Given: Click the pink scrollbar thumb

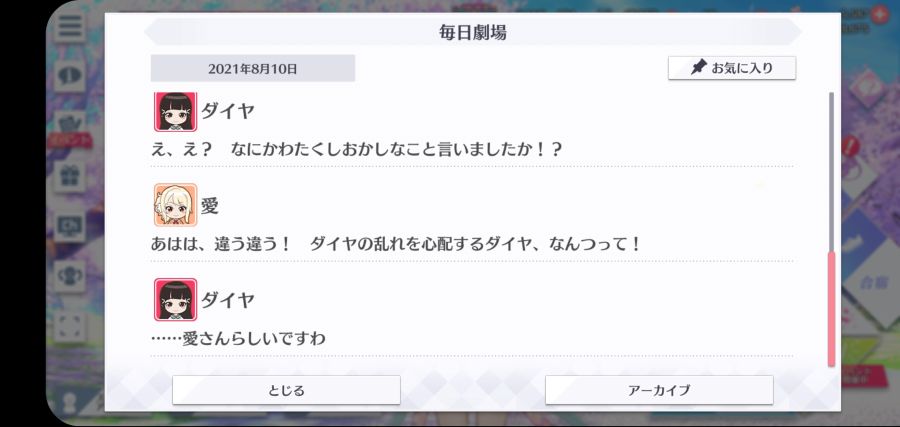Looking at the screenshot, I should click(x=831, y=309).
